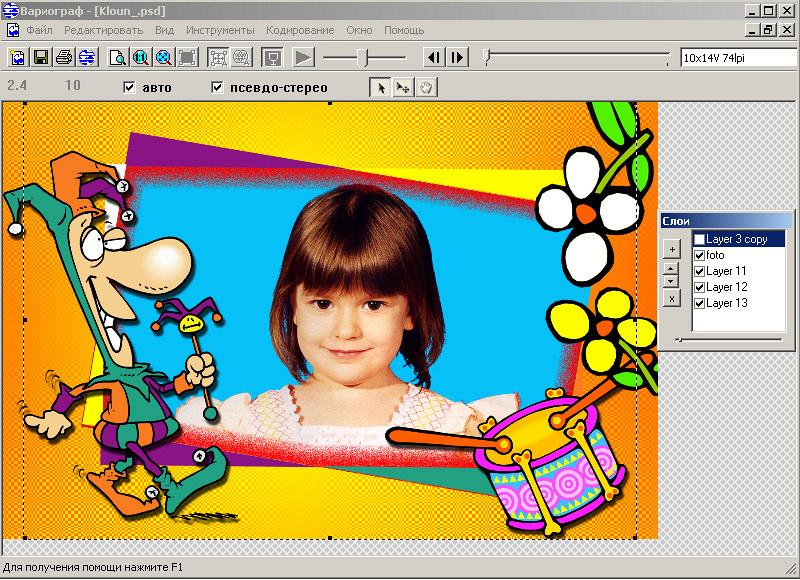Screen dimensions: 800x580
Task: Step to the previous frame
Action: tap(434, 57)
